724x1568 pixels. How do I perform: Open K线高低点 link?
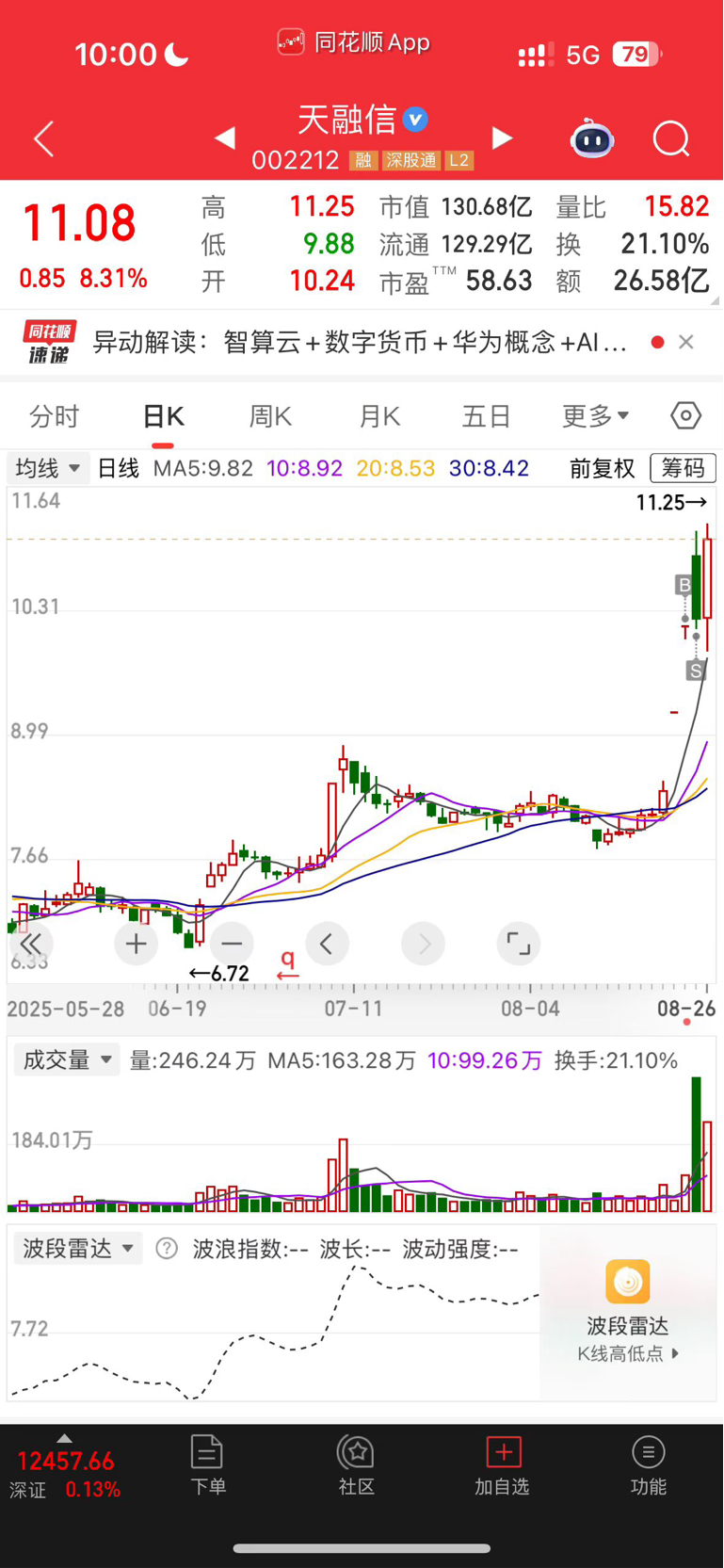tap(628, 1353)
